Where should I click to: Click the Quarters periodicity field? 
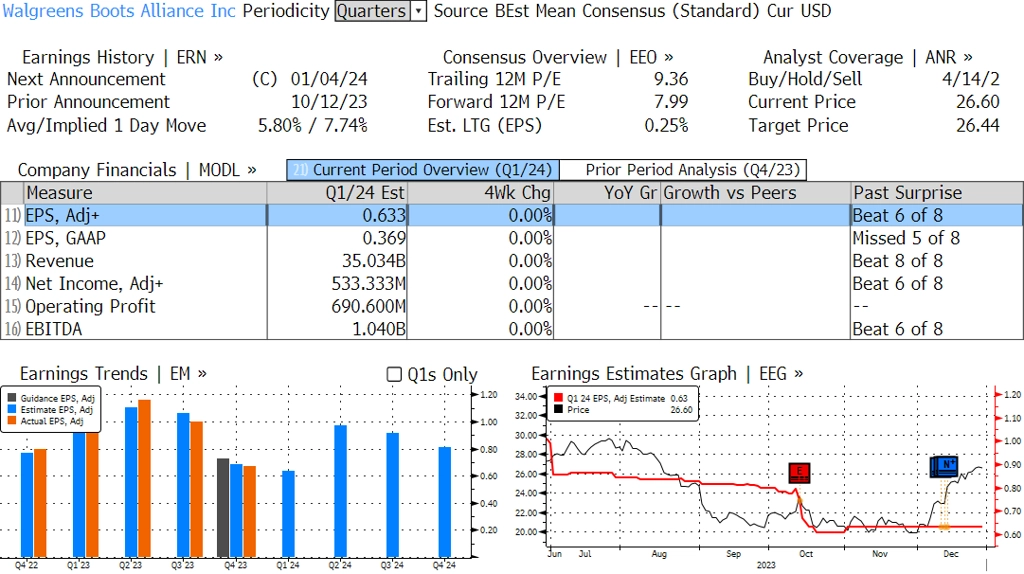tap(372, 11)
